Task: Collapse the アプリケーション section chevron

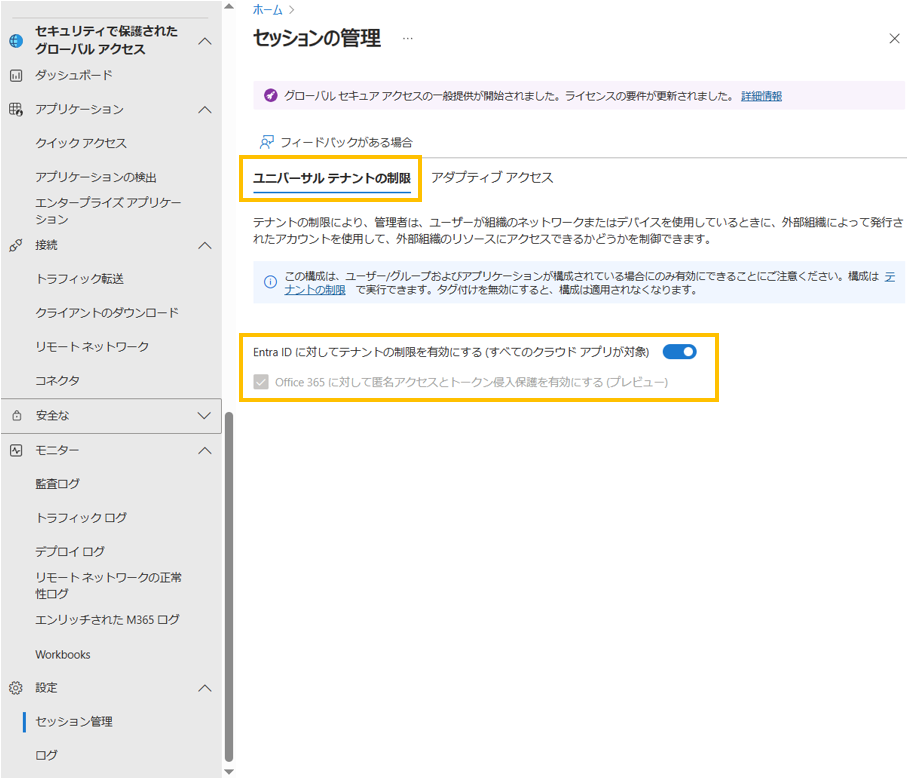Action: [x=205, y=109]
